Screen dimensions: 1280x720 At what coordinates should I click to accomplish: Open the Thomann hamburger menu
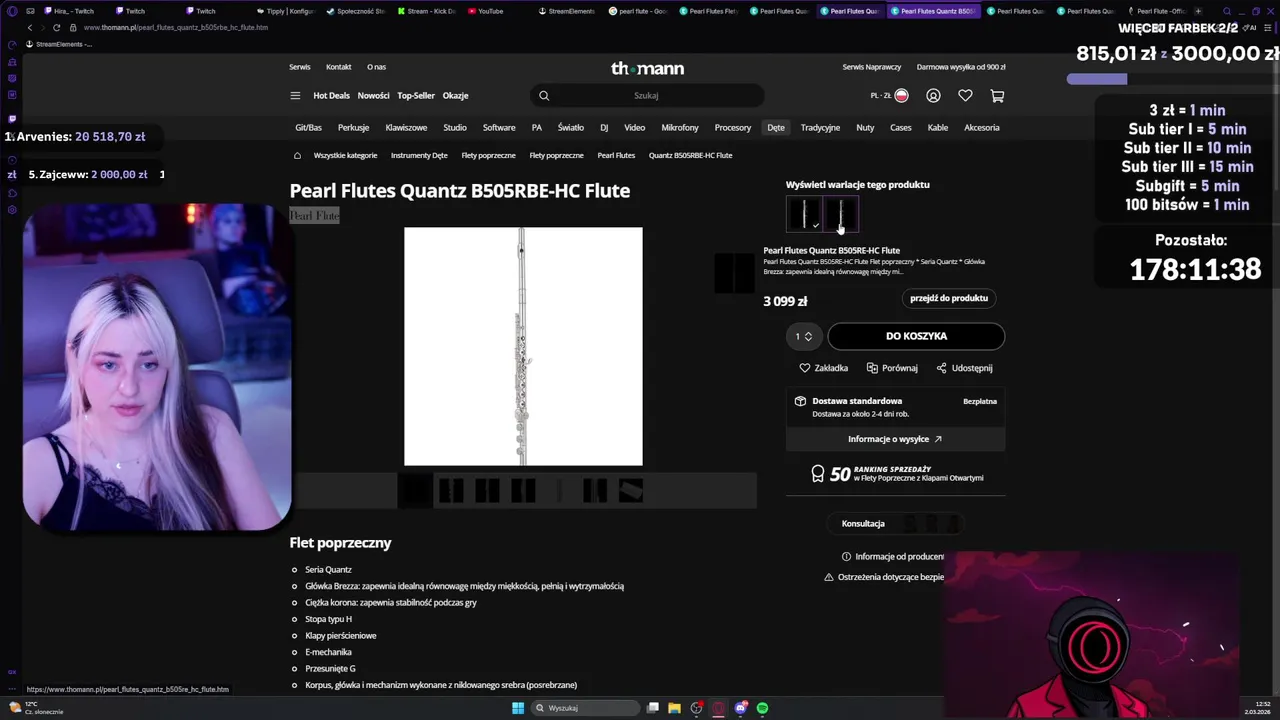click(295, 96)
